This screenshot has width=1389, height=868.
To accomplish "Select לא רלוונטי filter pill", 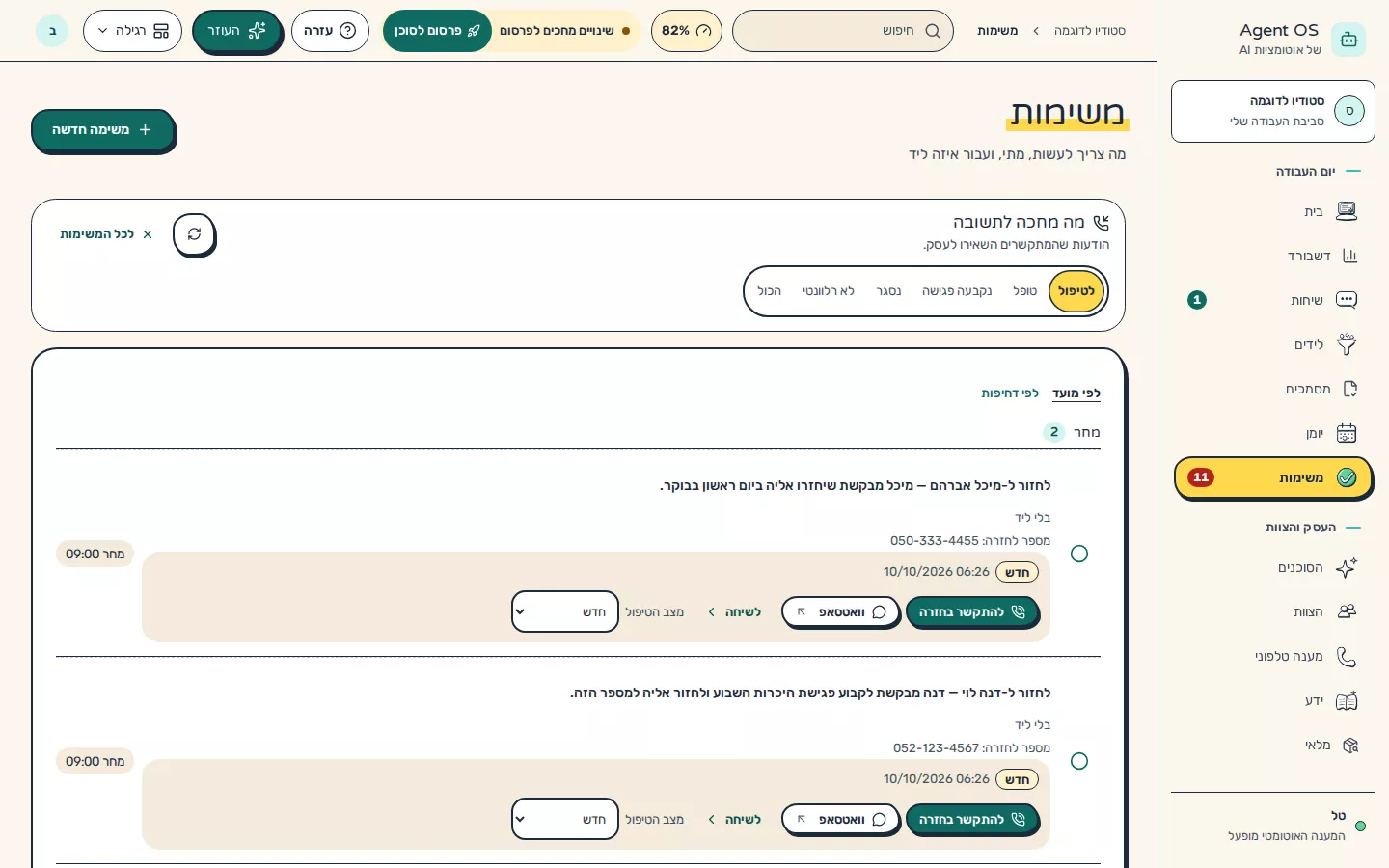I will (829, 291).
